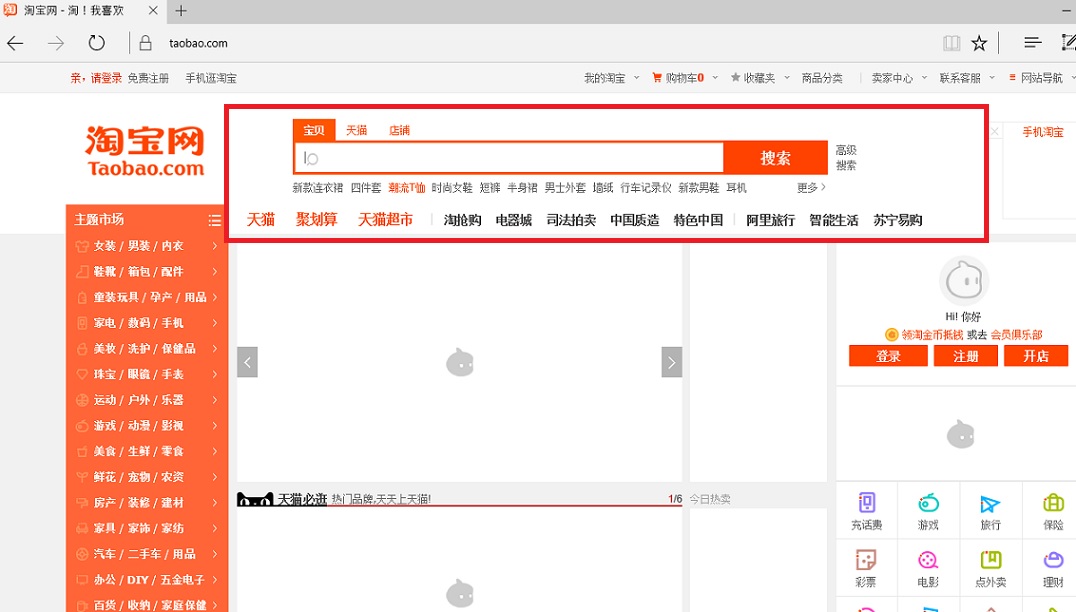Open the reading view book icon
Screen dimensions: 1076x612
point(951,43)
